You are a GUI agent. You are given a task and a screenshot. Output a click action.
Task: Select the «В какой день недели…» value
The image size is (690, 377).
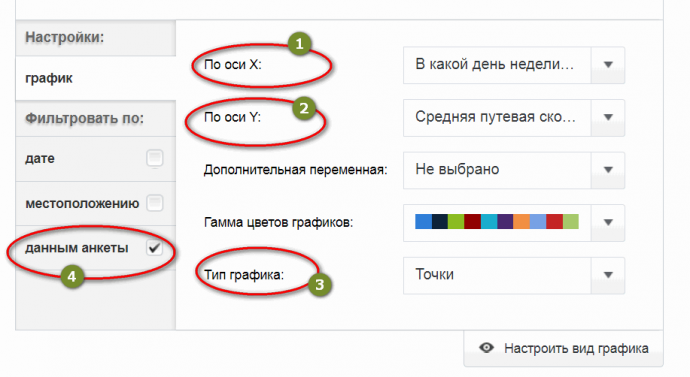coord(494,65)
